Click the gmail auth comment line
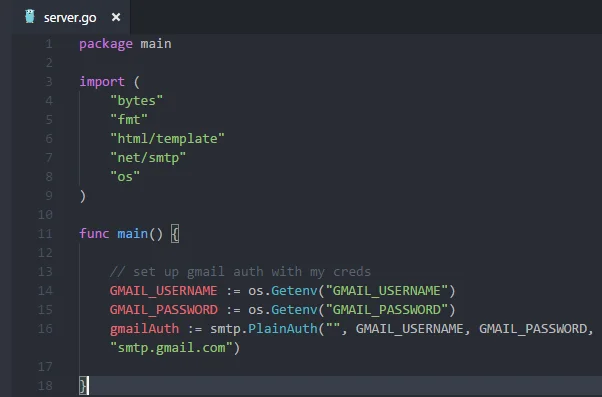 240,271
